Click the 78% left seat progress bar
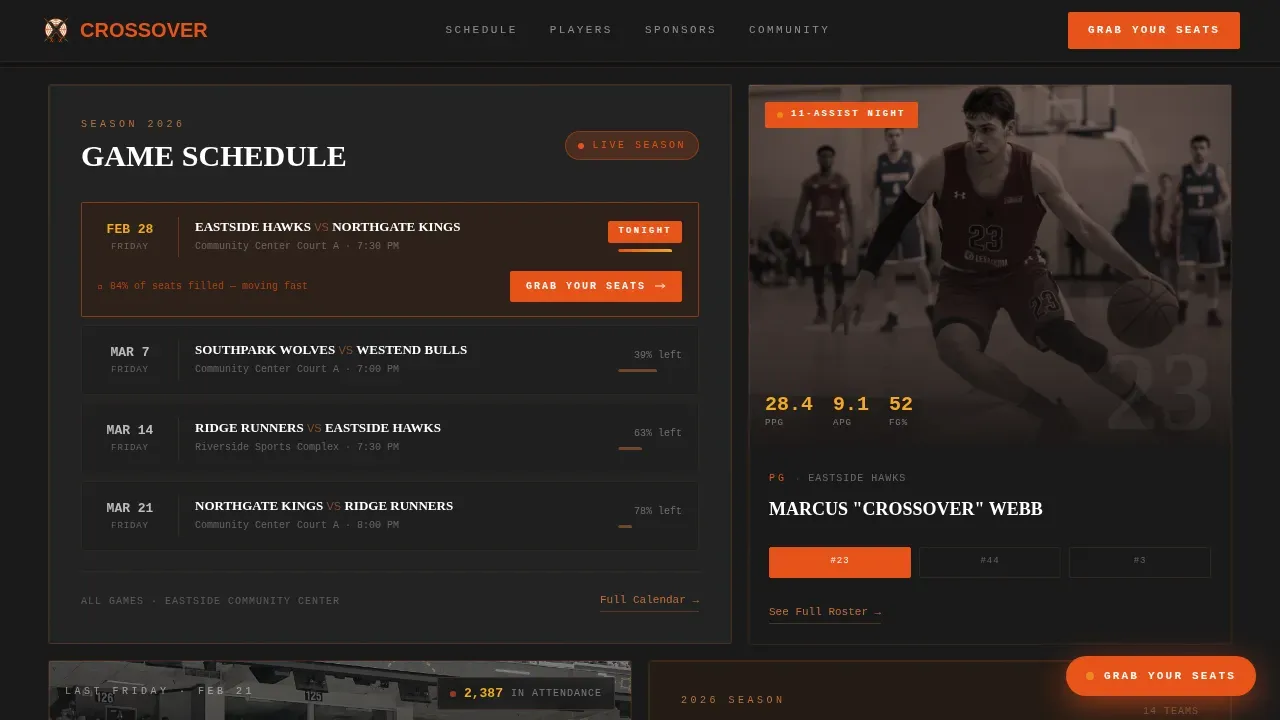Screen dimensions: 1280x720 click(x=650, y=526)
